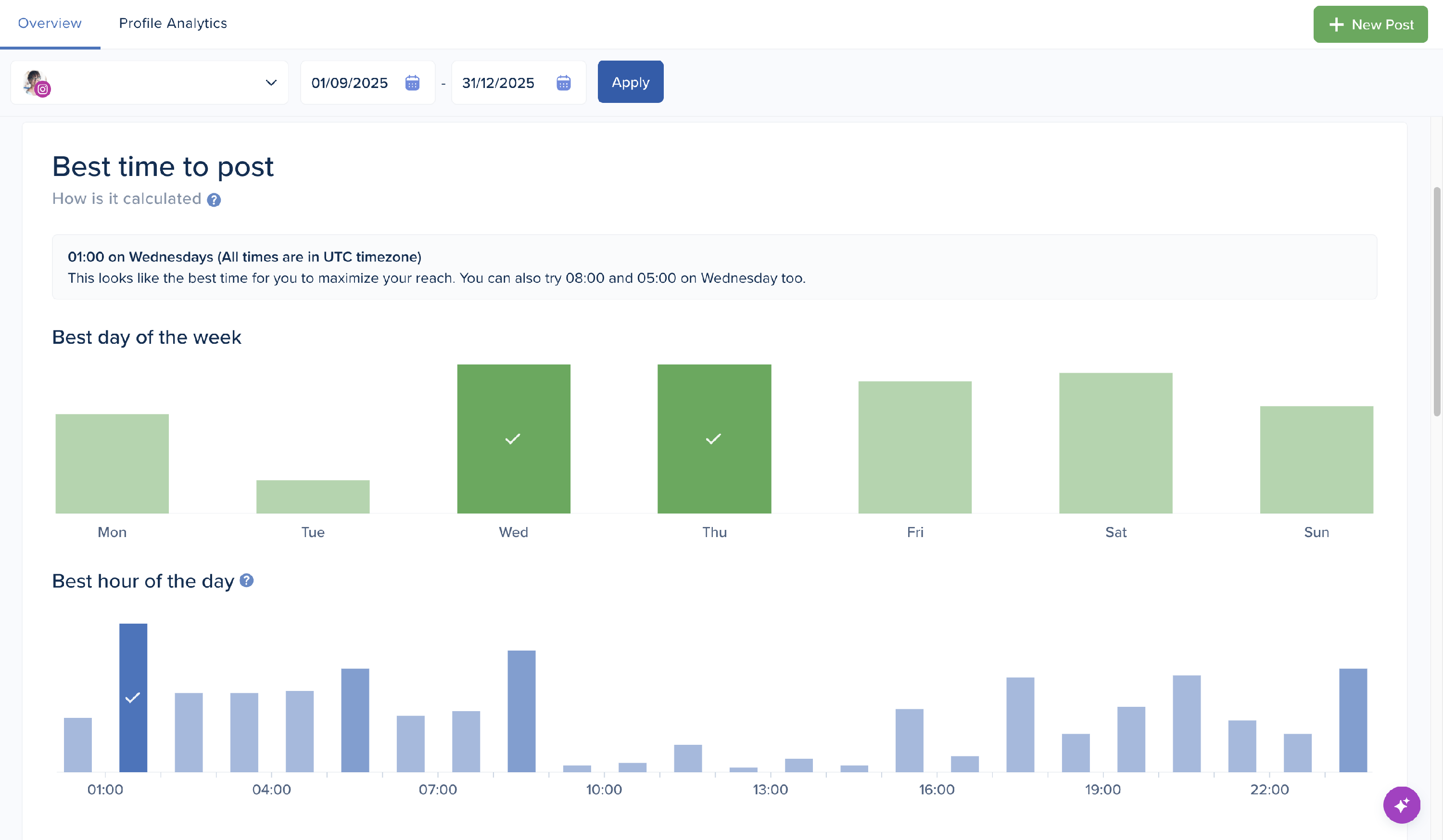Open the start date calendar picker icon
The width and height of the screenshot is (1443, 840).
[412, 83]
